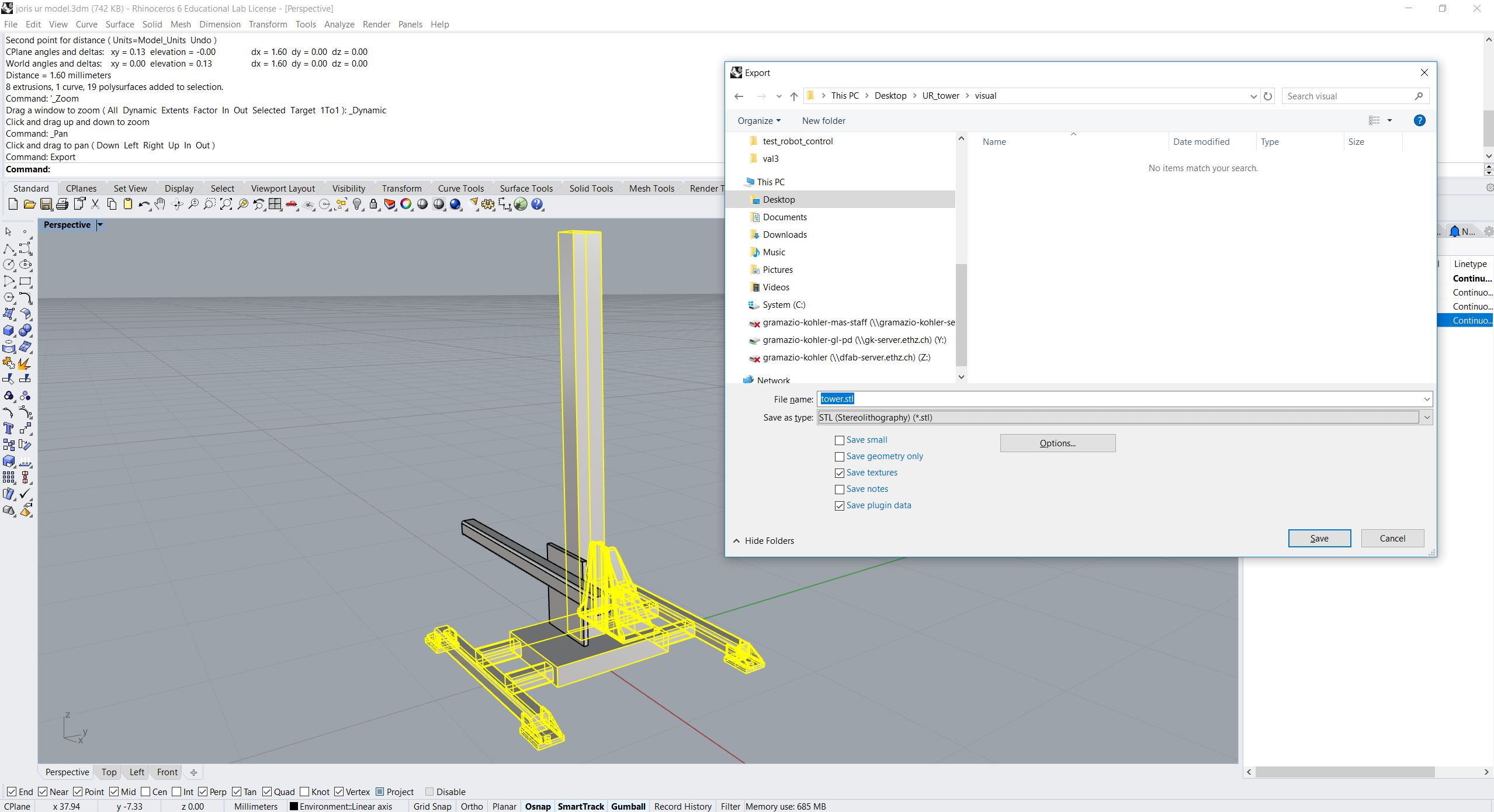This screenshot has width=1494, height=812.
Task: Click the lock objects padlock icon
Action: [x=374, y=204]
